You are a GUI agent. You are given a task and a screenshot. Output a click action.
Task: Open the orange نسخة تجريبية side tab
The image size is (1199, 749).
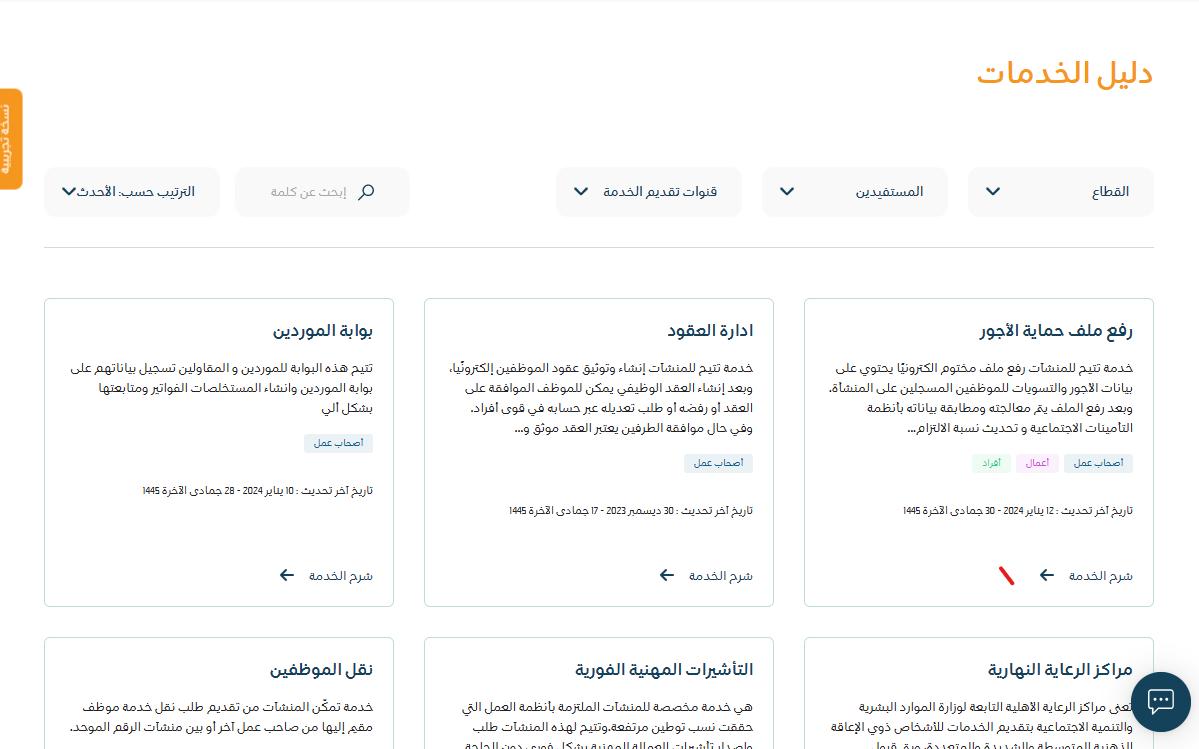(x=11, y=139)
